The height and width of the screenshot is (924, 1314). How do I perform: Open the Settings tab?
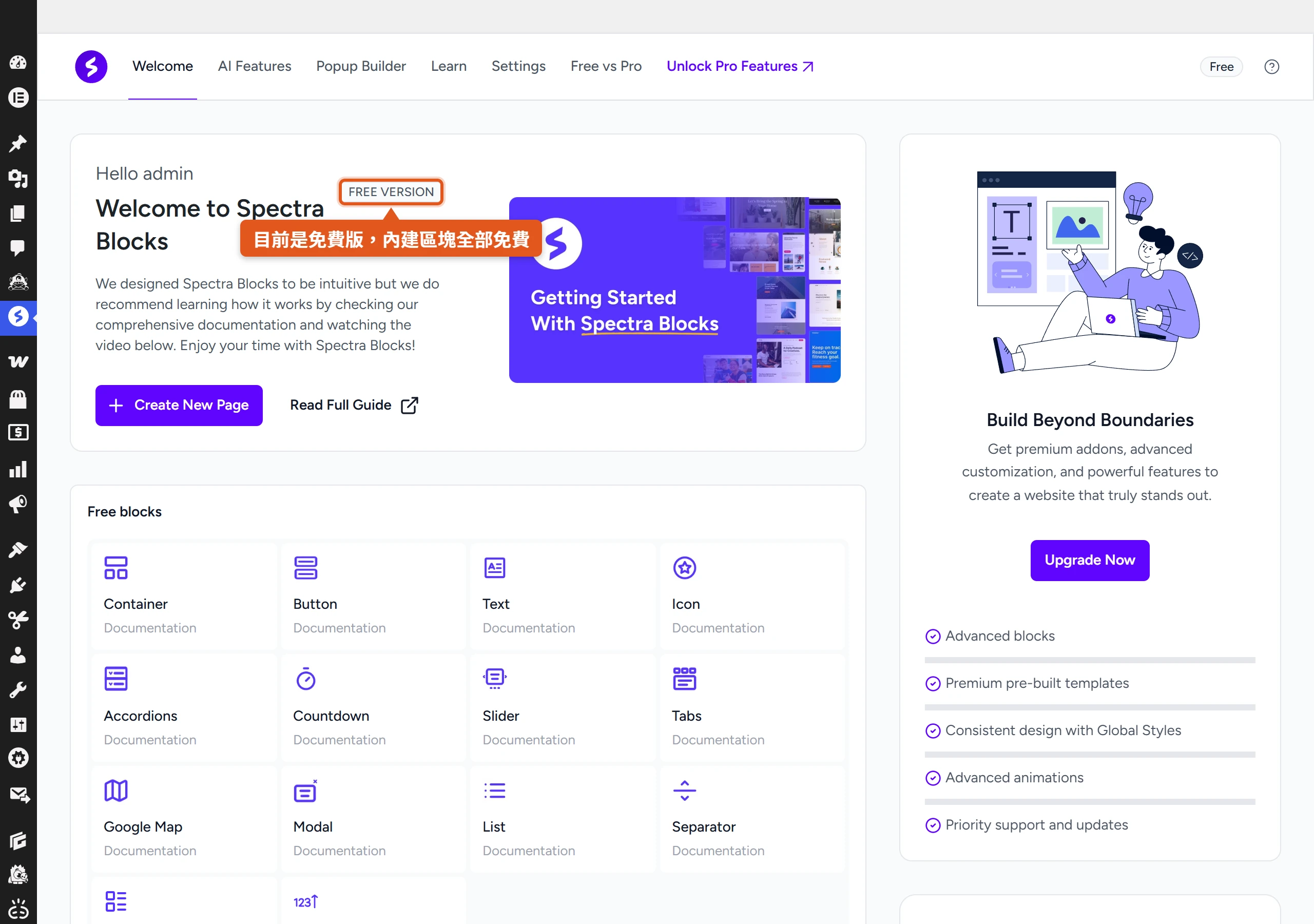tap(518, 66)
